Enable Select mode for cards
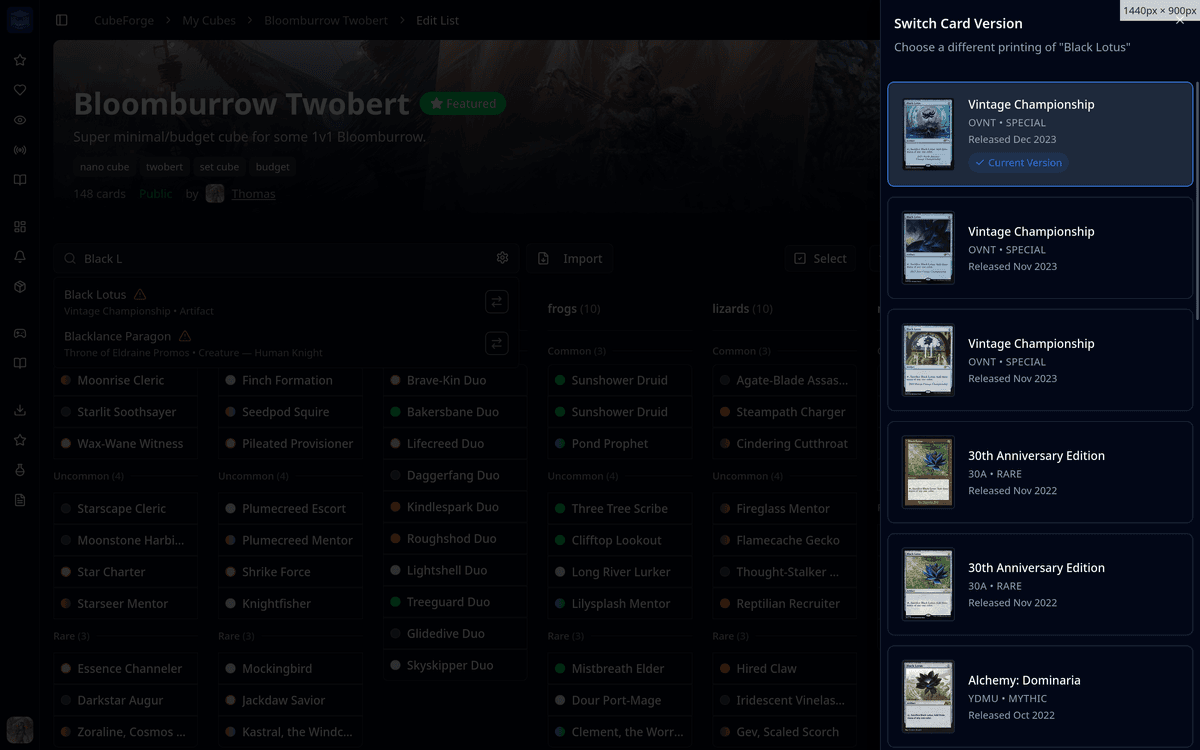The image size is (1200, 750). pos(820,258)
